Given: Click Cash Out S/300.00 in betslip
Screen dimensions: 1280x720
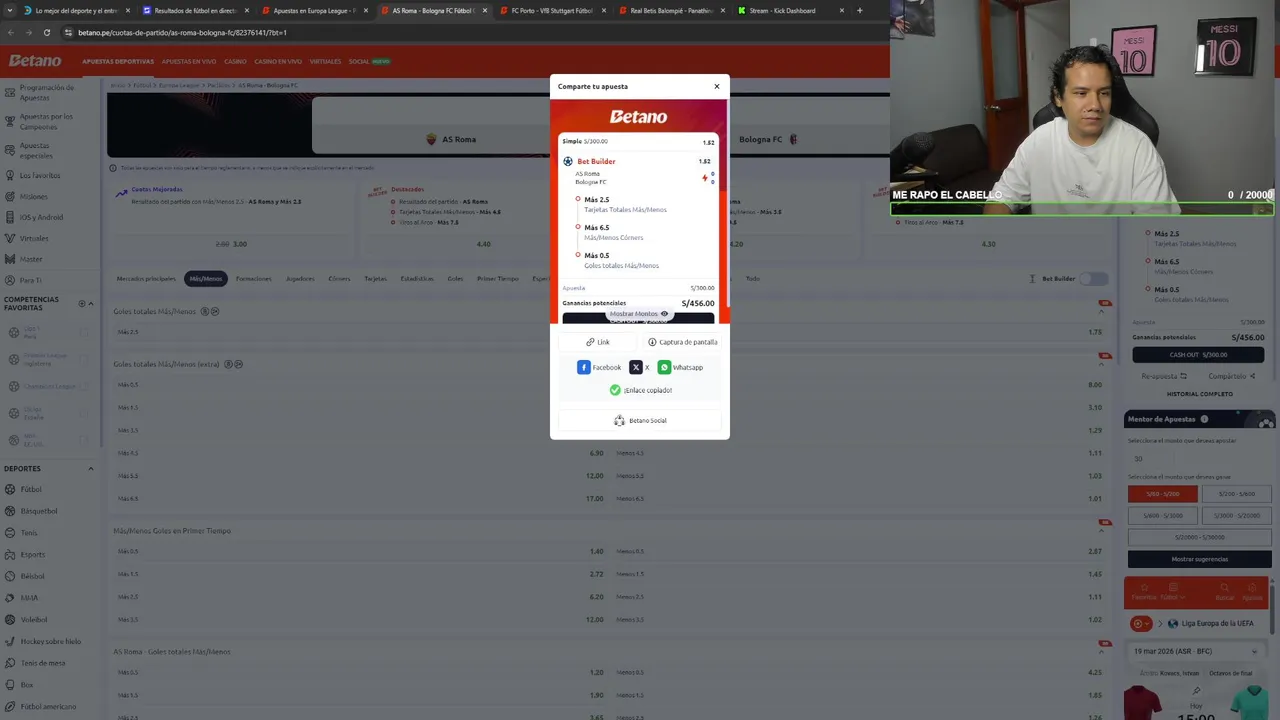Looking at the screenshot, I should click(1198, 355).
